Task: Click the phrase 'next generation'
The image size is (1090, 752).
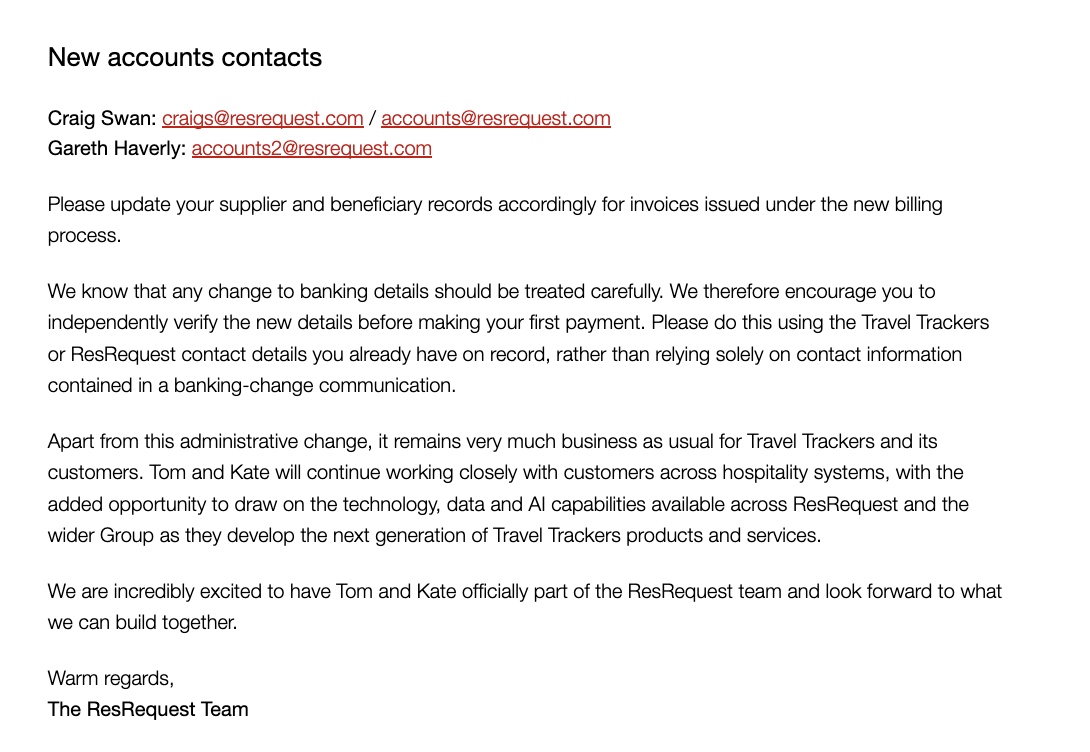Action: pyautogui.click(x=402, y=535)
